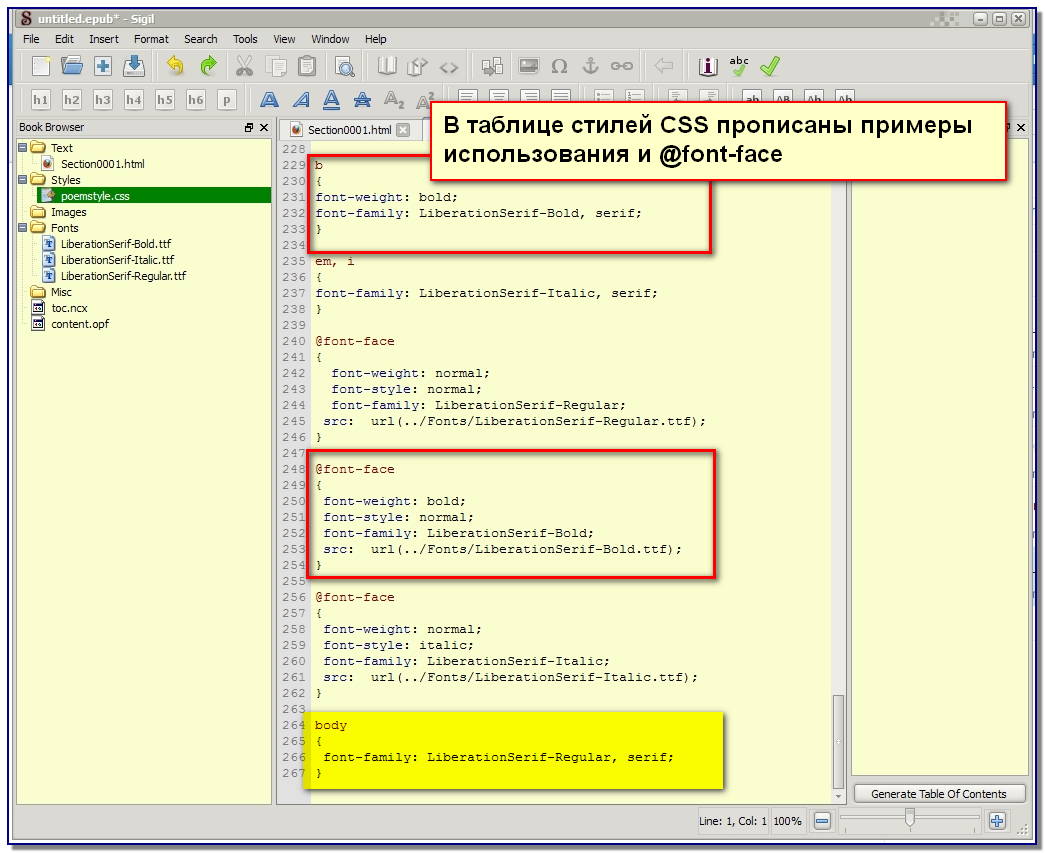The width and height of the screenshot is (1045, 853).
Task: Apply Heading 5 with h5 button
Action: 165,100
